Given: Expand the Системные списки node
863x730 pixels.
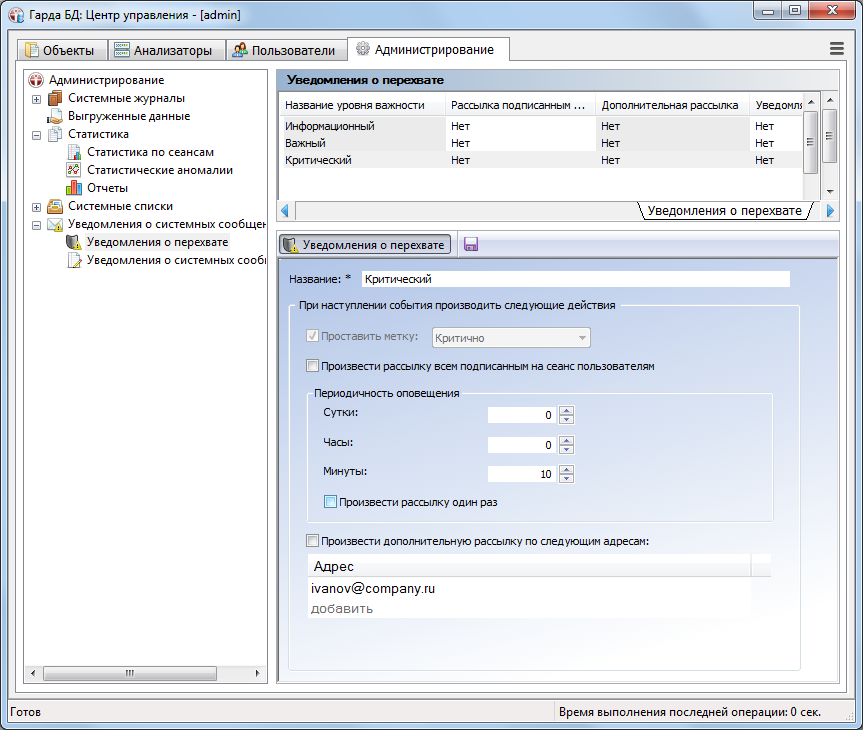Looking at the screenshot, I should [x=36, y=208].
